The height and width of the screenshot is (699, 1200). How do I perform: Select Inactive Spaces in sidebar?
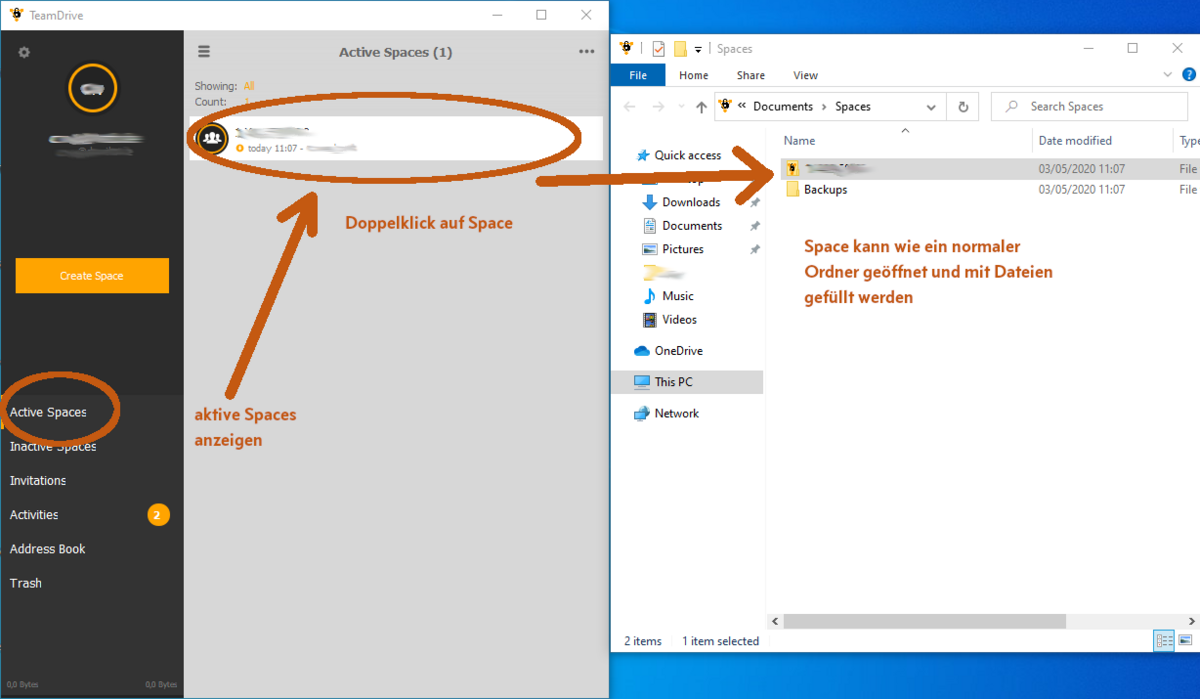(53, 446)
